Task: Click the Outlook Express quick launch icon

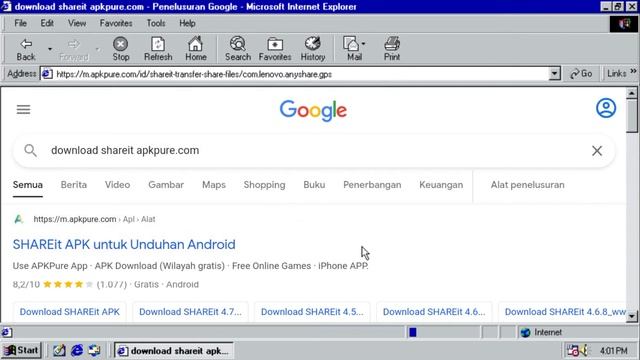Action: point(94,350)
